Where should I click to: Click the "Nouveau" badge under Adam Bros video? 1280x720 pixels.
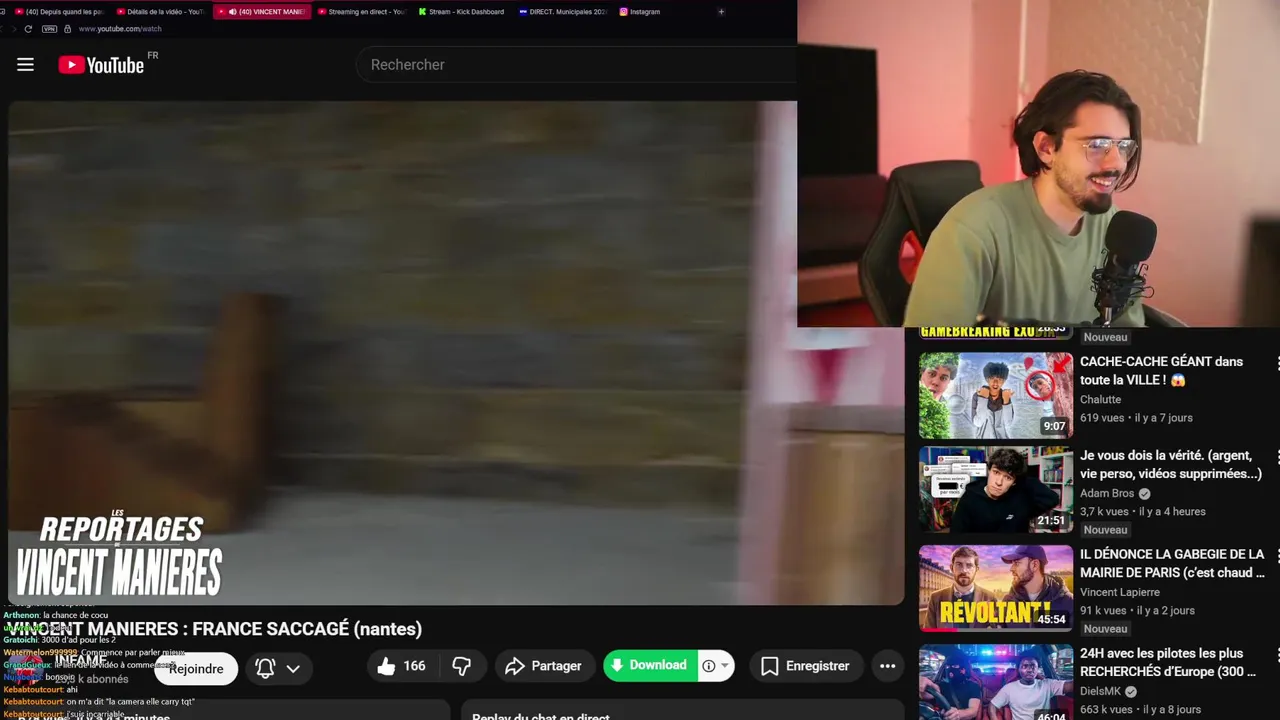[1105, 530]
